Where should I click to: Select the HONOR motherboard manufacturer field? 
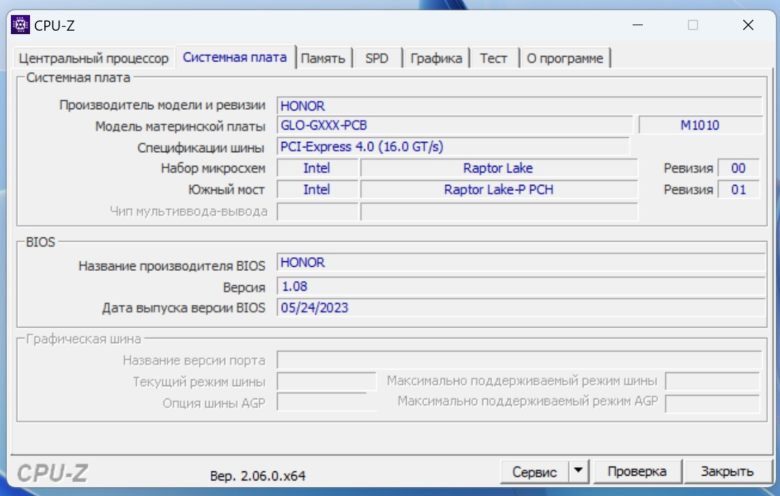click(x=519, y=105)
